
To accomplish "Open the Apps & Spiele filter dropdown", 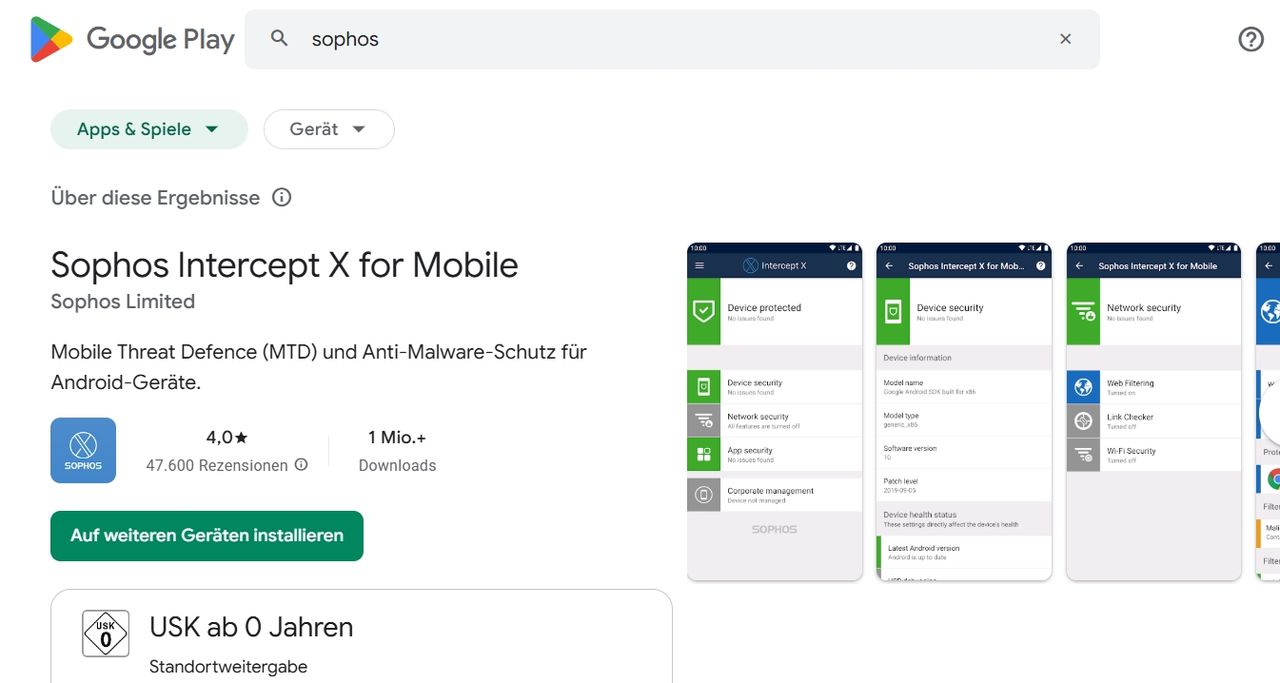I will click(149, 129).
